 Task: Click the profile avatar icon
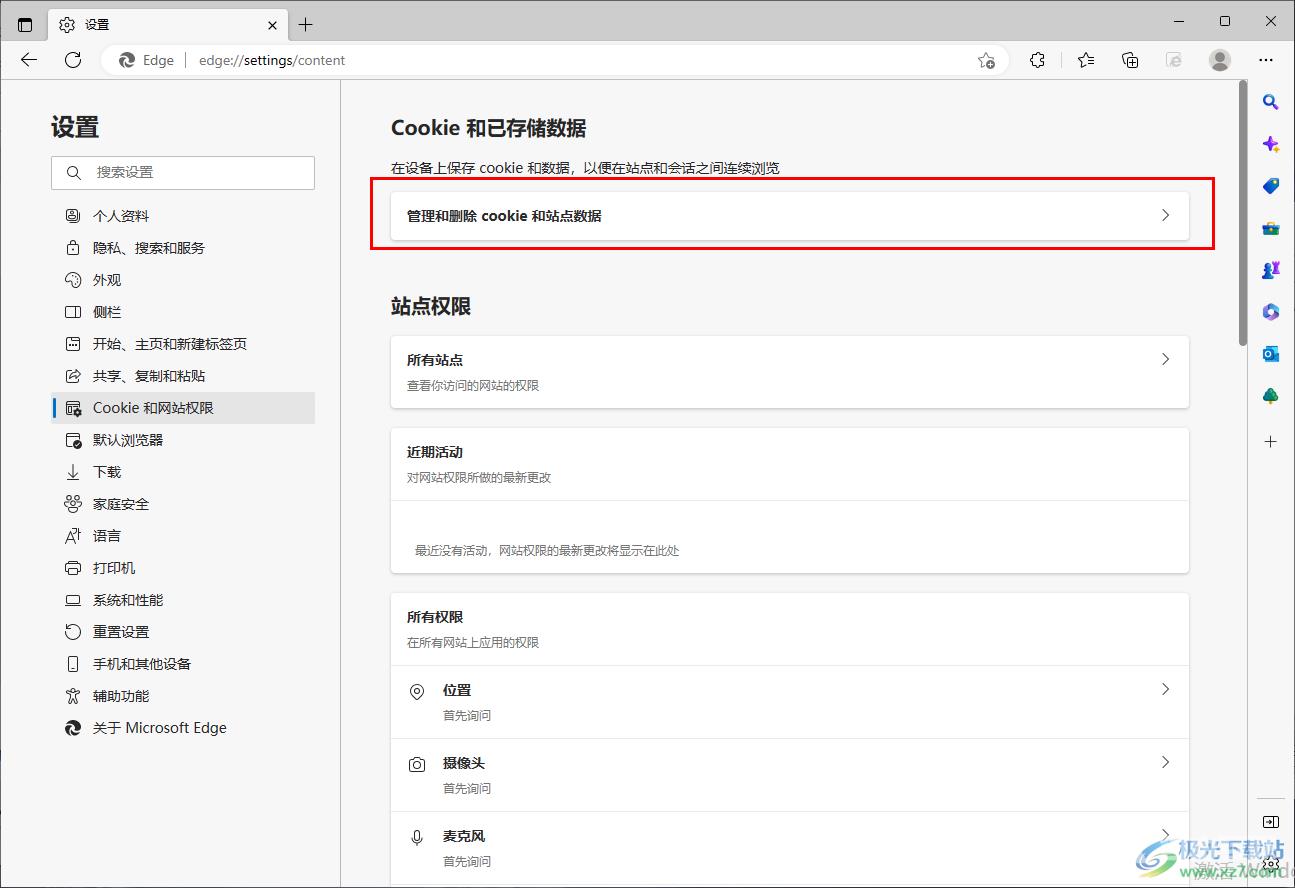1220,60
